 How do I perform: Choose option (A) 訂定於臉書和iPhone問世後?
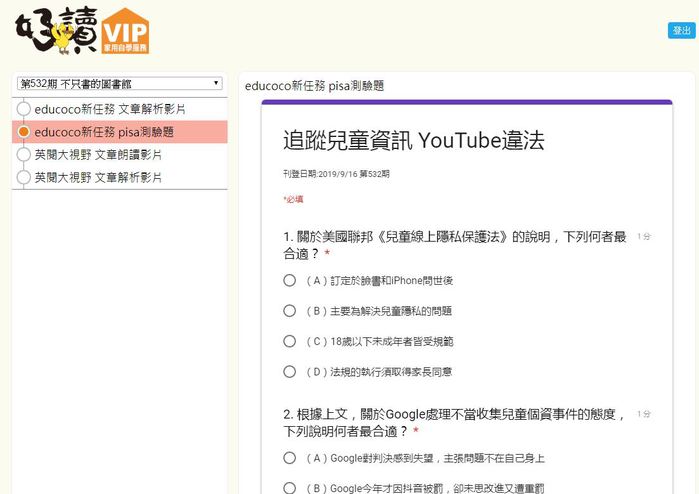[289, 280]
